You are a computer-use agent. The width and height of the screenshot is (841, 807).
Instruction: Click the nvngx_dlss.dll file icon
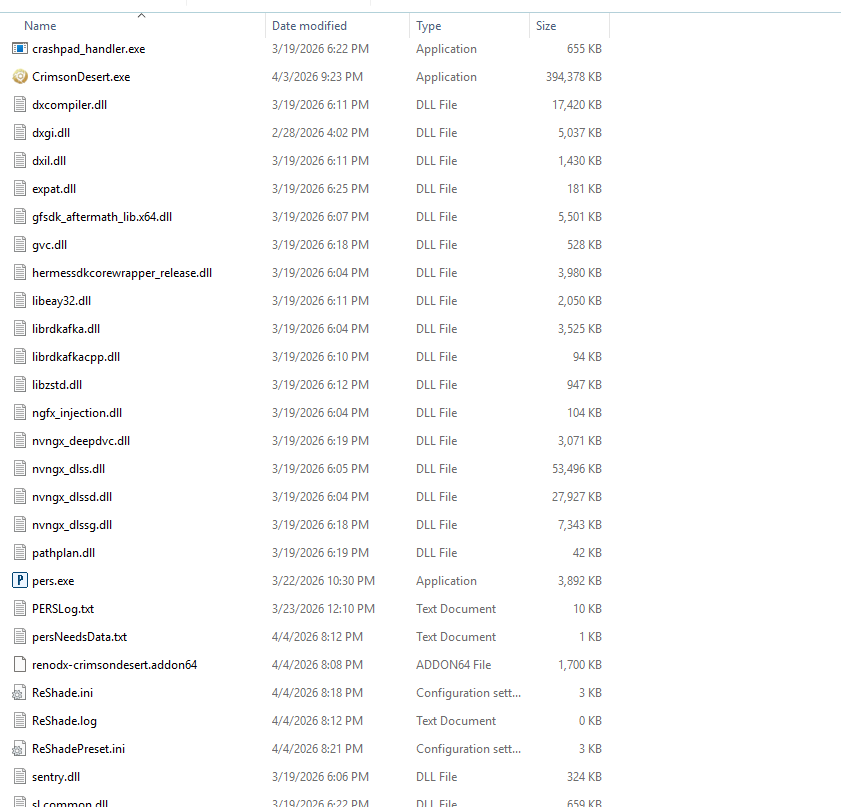pyautogui.click(x=20, y=469)
